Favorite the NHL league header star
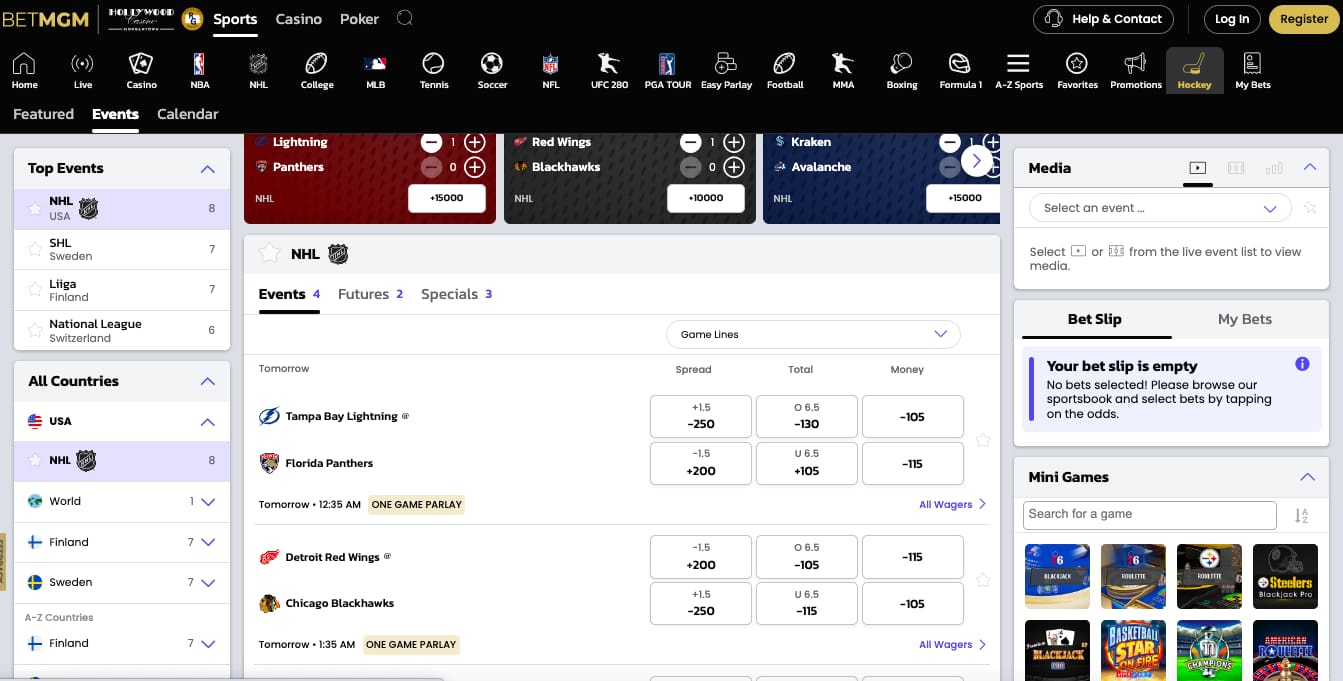 coord(269,253)
